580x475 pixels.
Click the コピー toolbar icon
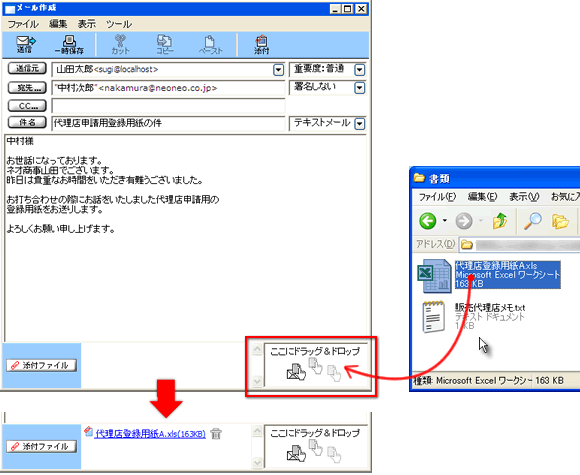click(x=164, y=44)
